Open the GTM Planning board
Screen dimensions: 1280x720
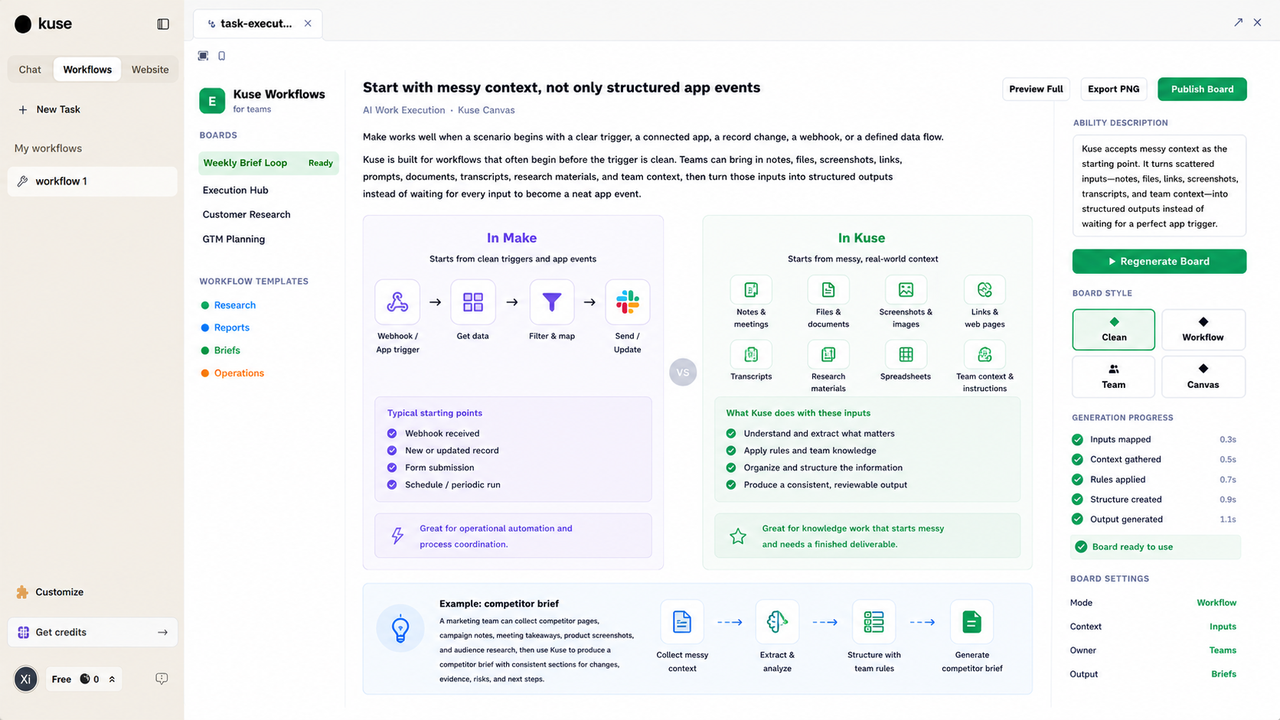point(233,240)
